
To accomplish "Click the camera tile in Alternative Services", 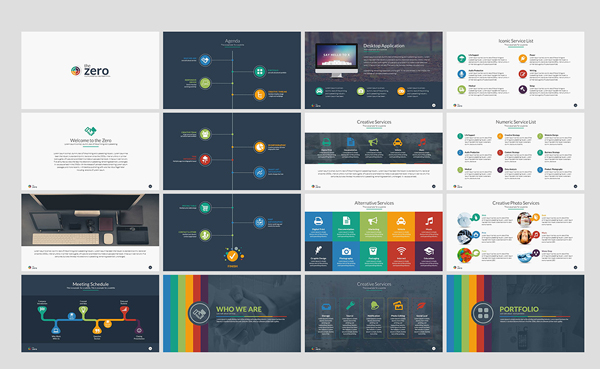I will (346, 256).
